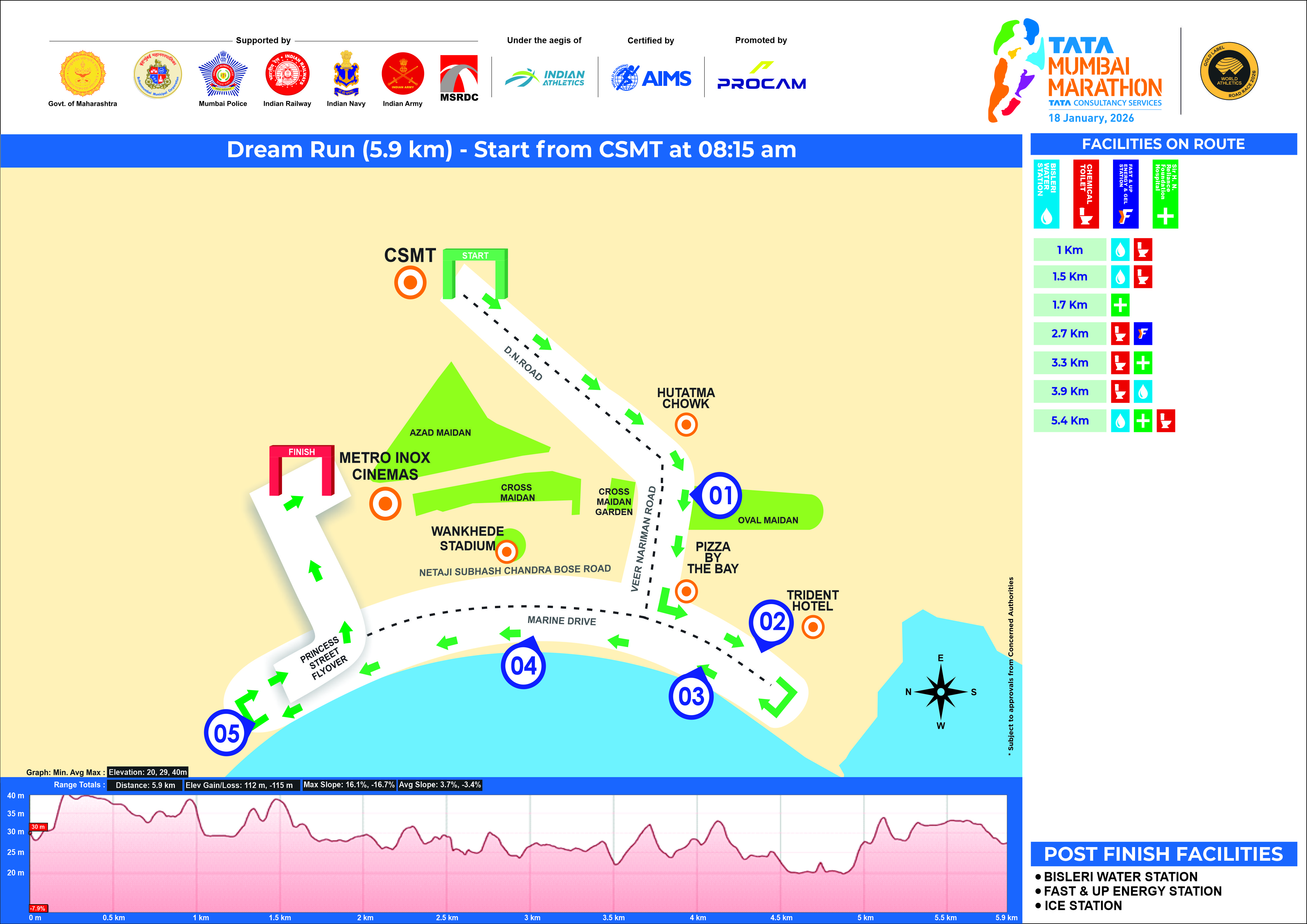Click the 30 m elevation tag on graph

click(x=38, y=827)
